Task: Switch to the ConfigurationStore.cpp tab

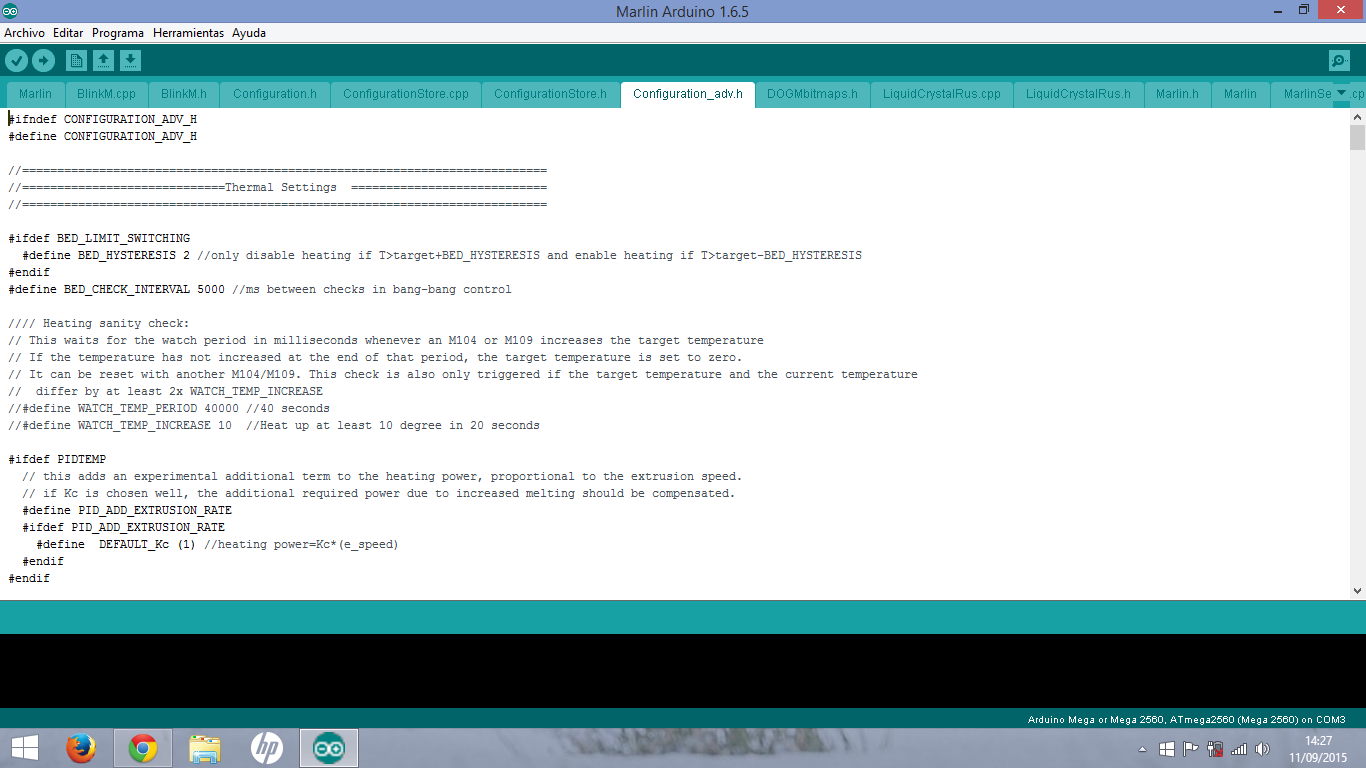Action: 406,94
